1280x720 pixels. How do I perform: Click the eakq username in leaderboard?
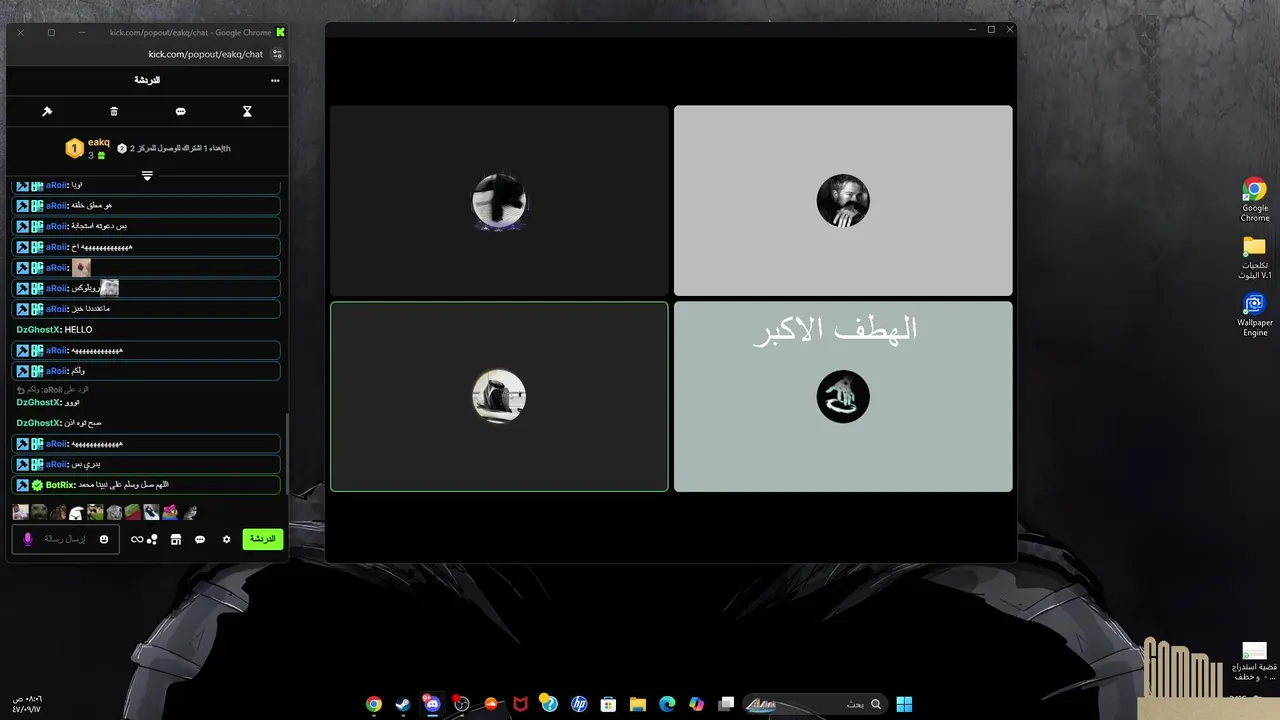pyautogui.click(x=99, y=142)
